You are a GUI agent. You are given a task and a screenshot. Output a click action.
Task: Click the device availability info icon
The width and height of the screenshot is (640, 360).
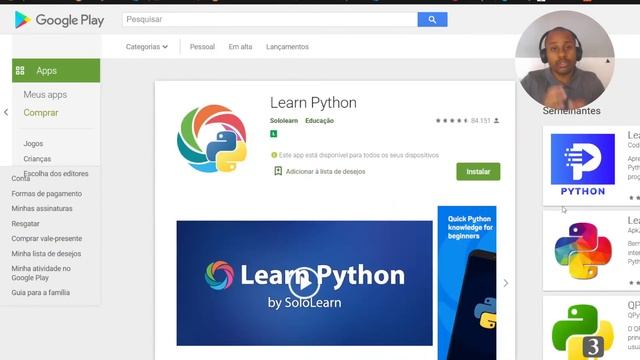[x=274, y=155]
